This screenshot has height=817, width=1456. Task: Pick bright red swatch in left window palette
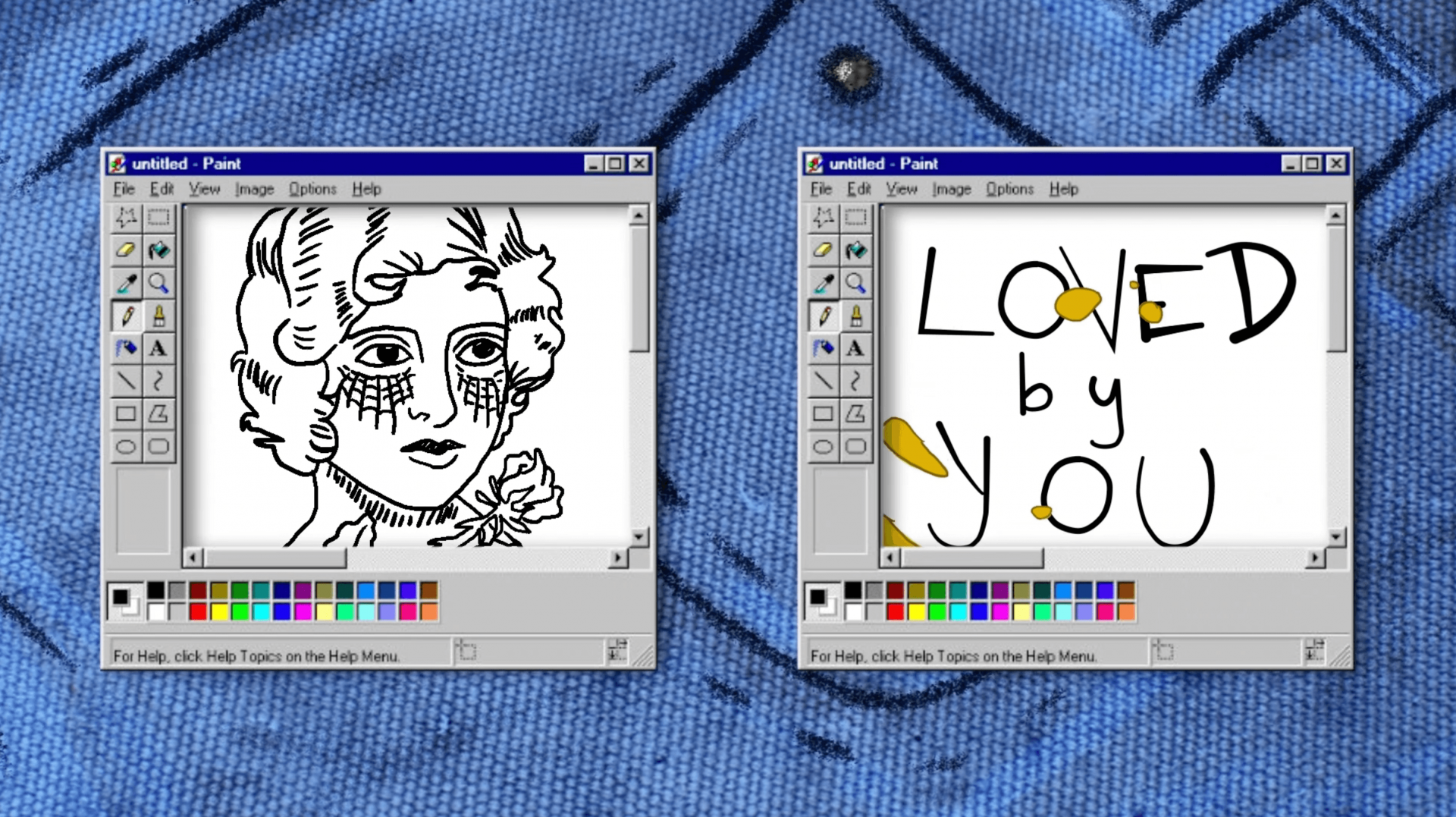pyautogui.click(x=198, y=611)
